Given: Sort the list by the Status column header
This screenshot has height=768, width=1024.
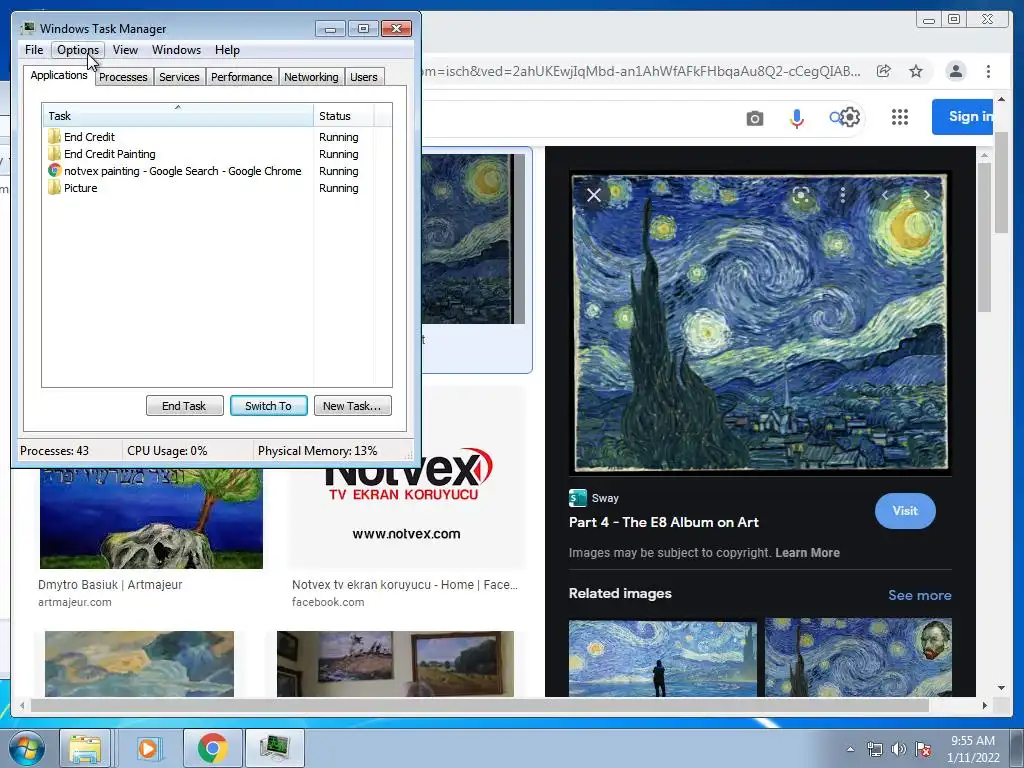Looking at the screenshot, I should pos(343,116).
